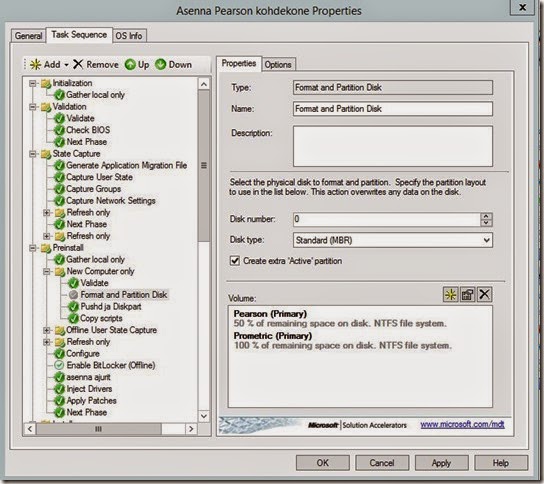Collapse the Validation group
This screenshot has width=544, height=484.
click(x=32, y=107)
